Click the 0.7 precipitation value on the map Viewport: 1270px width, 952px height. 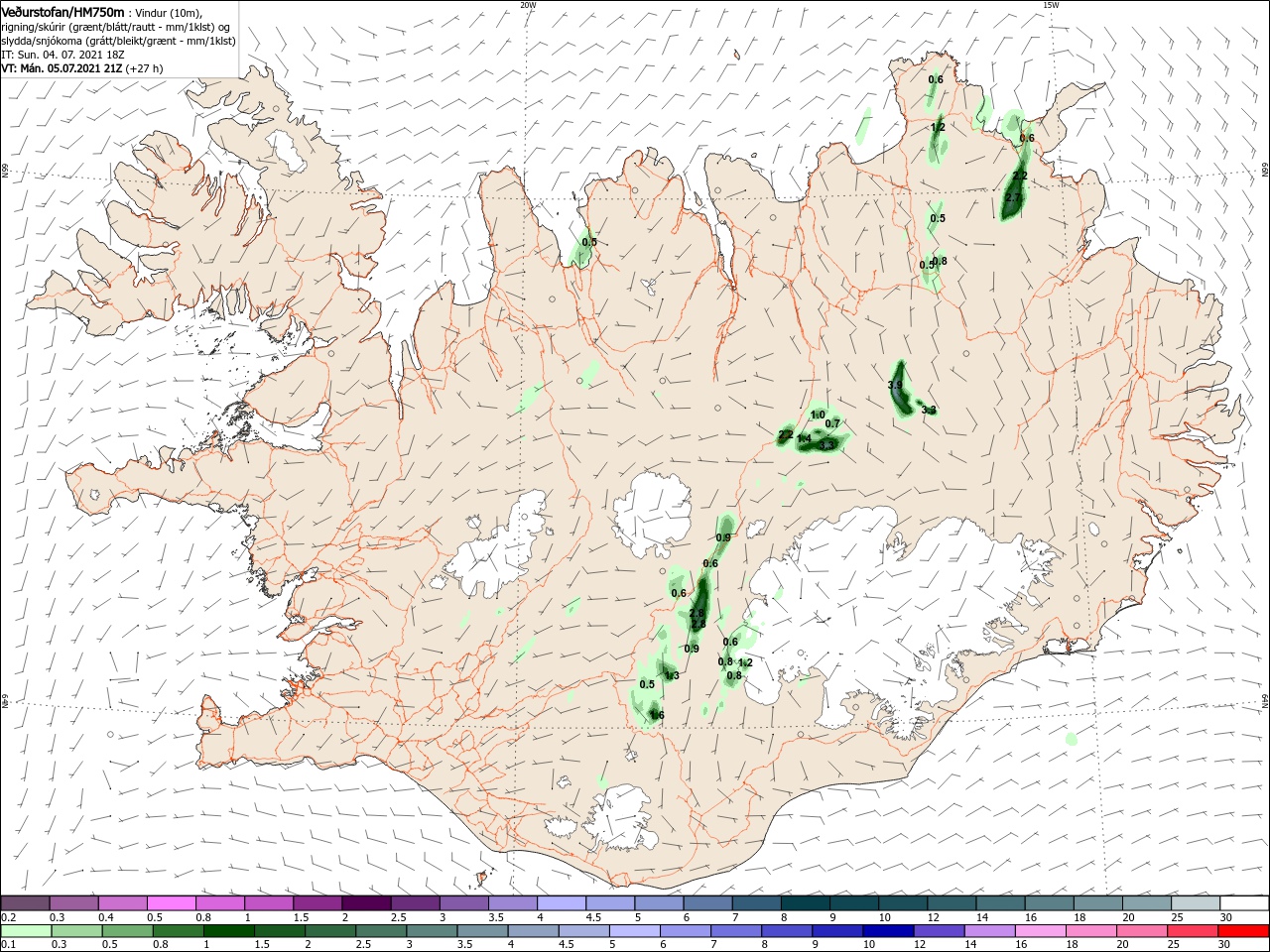[x=832, y=423]
